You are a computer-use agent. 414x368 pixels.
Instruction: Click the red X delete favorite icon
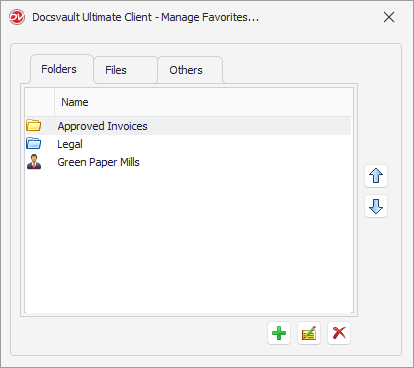click(x=339, y=333)
